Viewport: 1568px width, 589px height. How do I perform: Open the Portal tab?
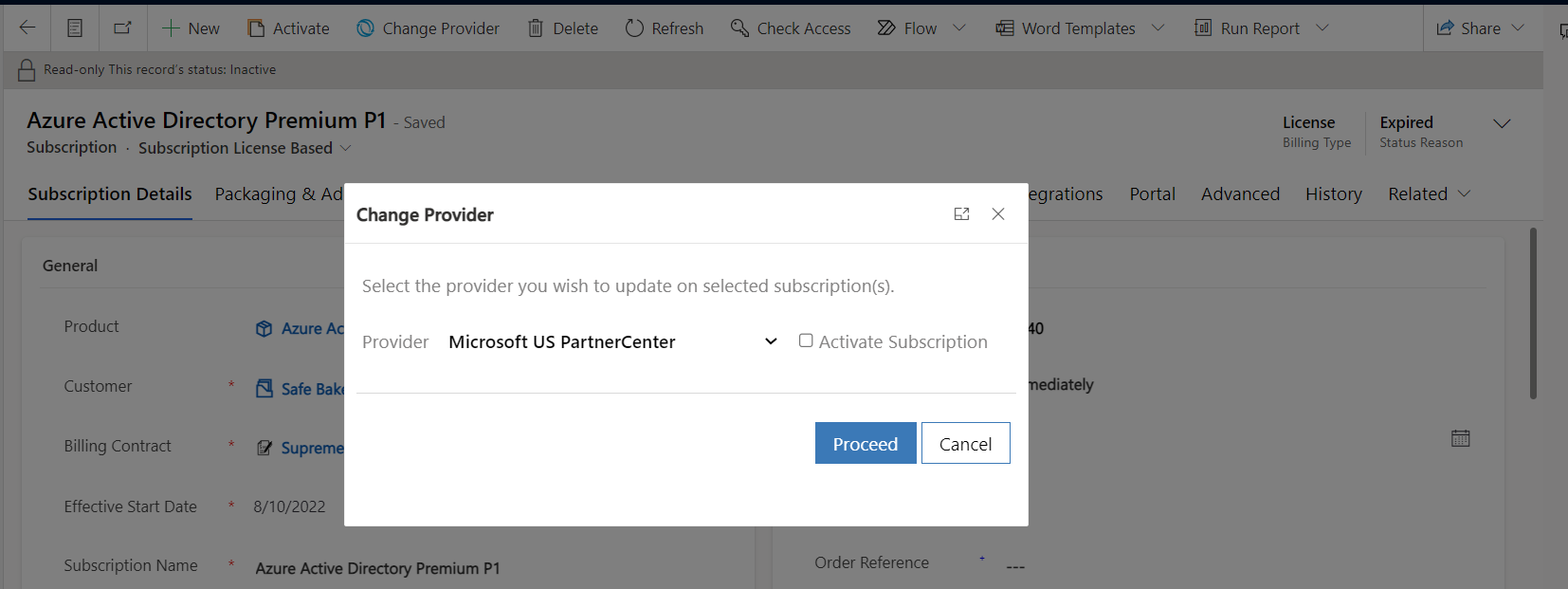click(x=1152, y=193)
